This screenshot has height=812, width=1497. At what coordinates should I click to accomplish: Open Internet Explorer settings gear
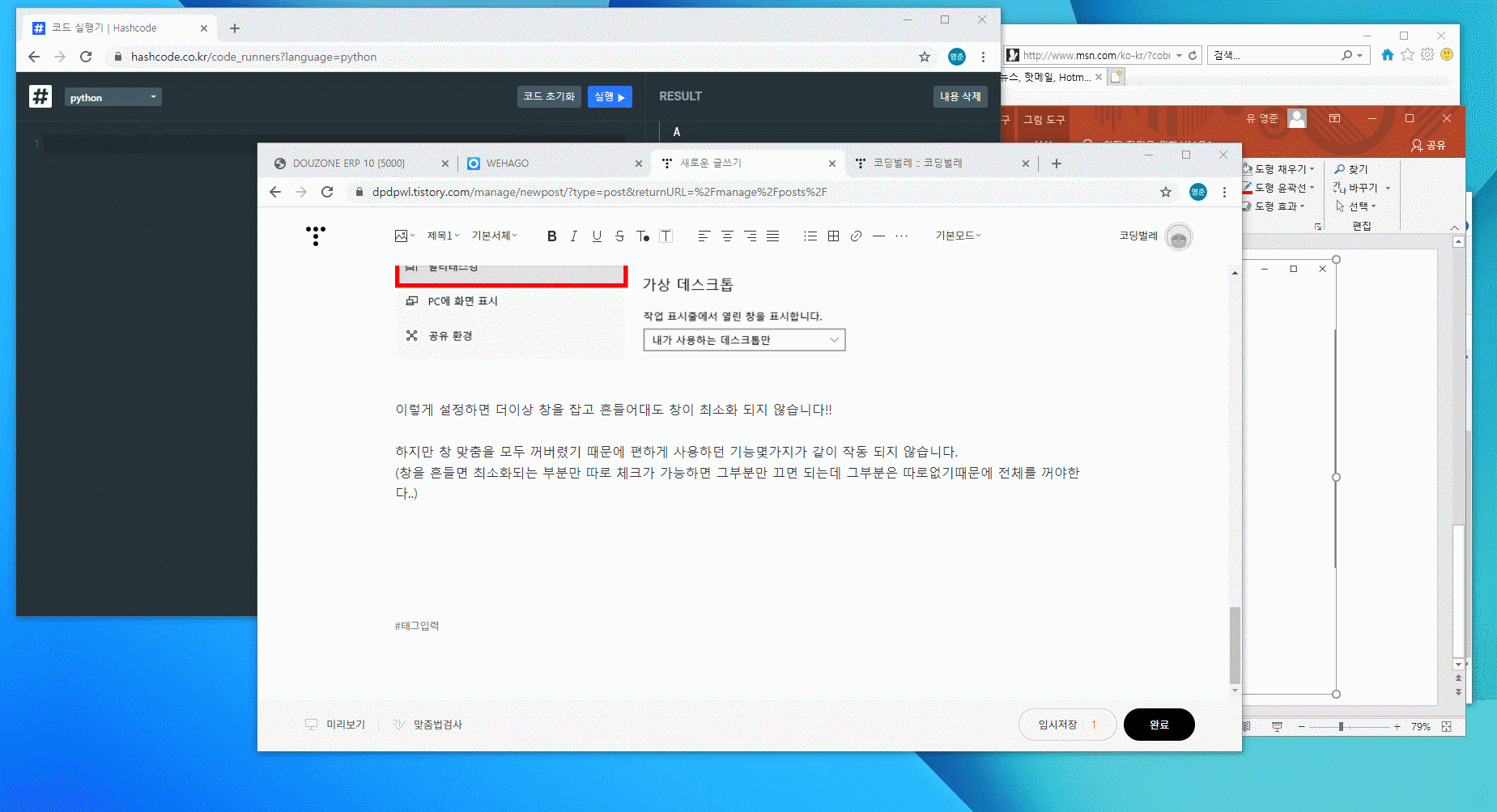[x=1427, y=54]
